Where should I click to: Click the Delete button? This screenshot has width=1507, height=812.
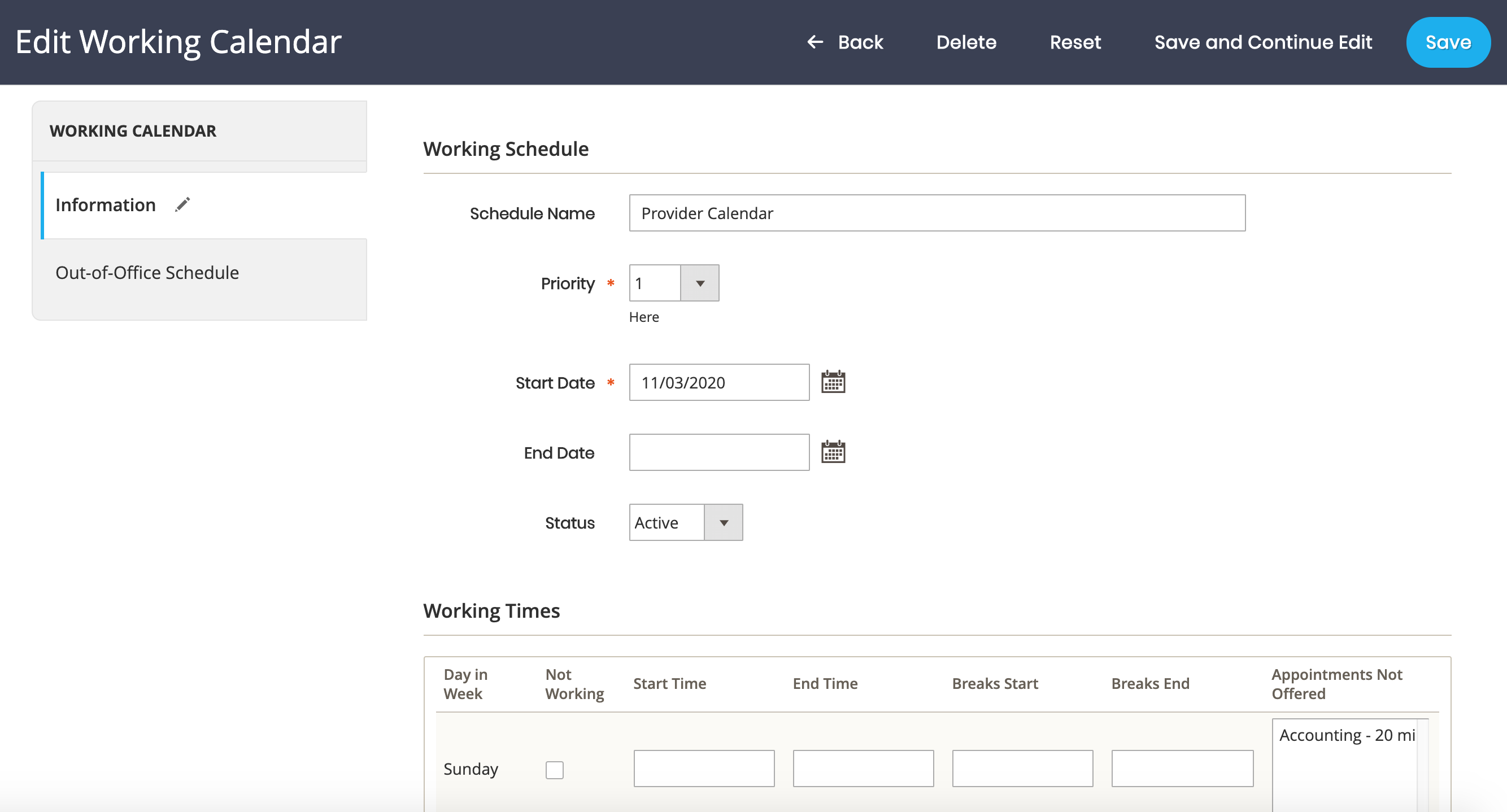click(x=966, y=42)
